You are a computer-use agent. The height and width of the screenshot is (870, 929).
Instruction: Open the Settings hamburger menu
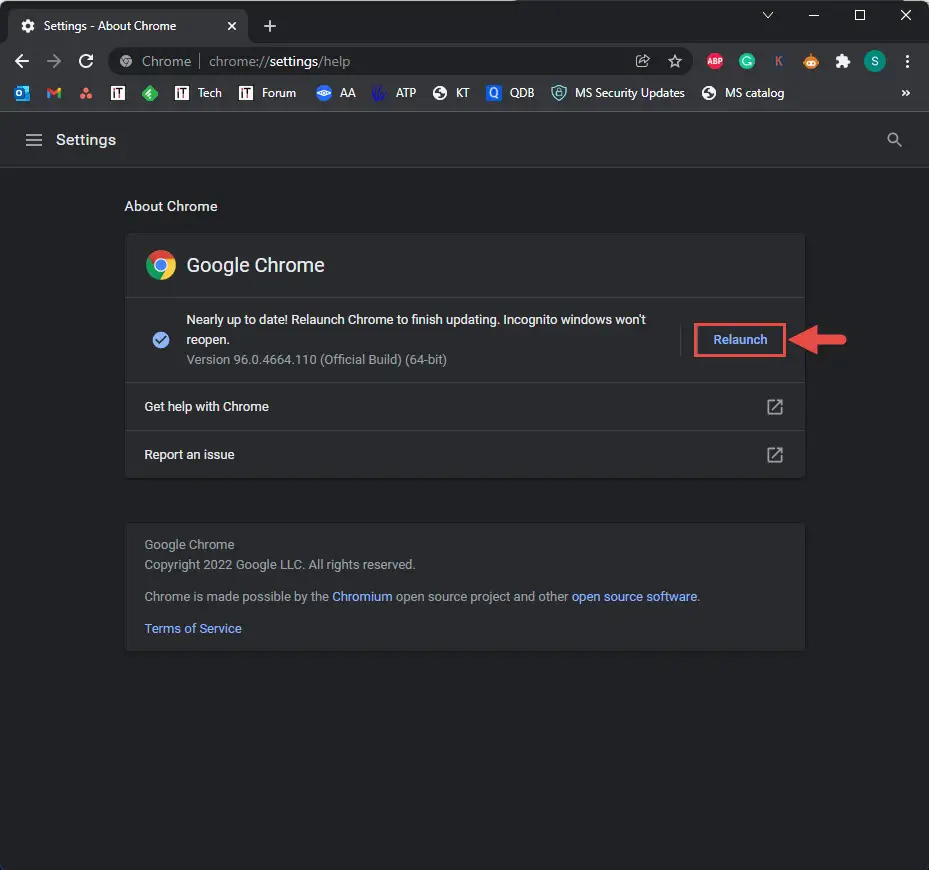click(x=34, y=140)
